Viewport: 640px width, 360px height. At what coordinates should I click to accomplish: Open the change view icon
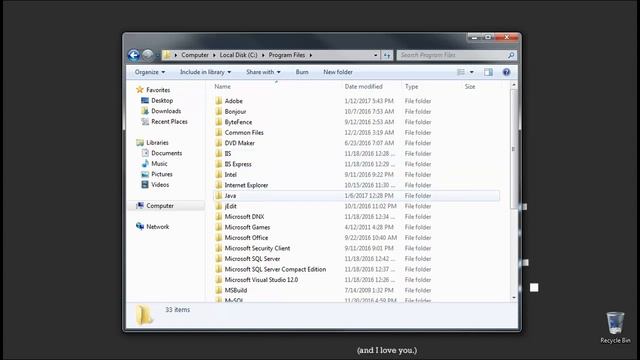coord(461,72)
